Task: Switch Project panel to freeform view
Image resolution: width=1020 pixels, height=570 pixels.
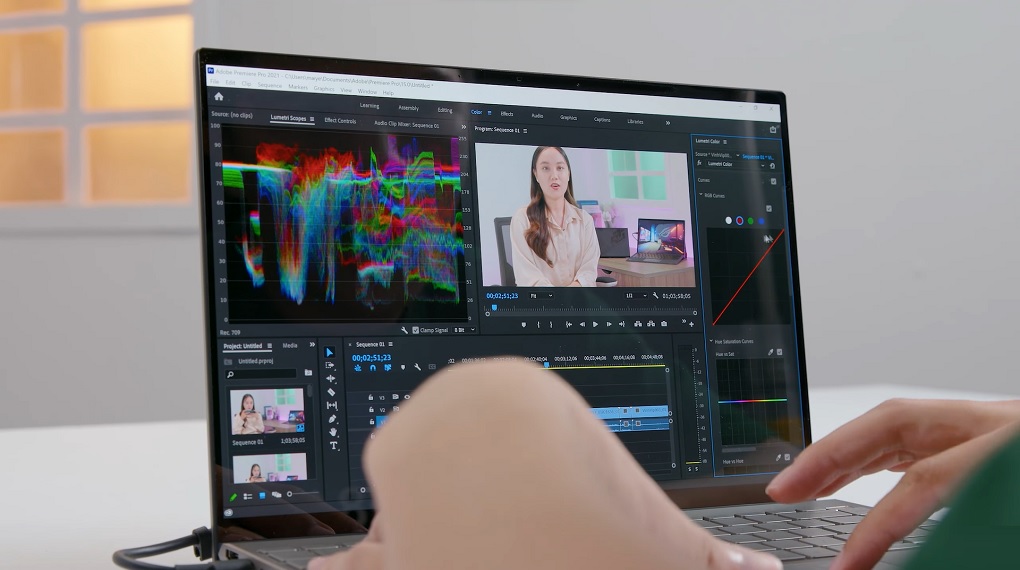Action: 276,495
